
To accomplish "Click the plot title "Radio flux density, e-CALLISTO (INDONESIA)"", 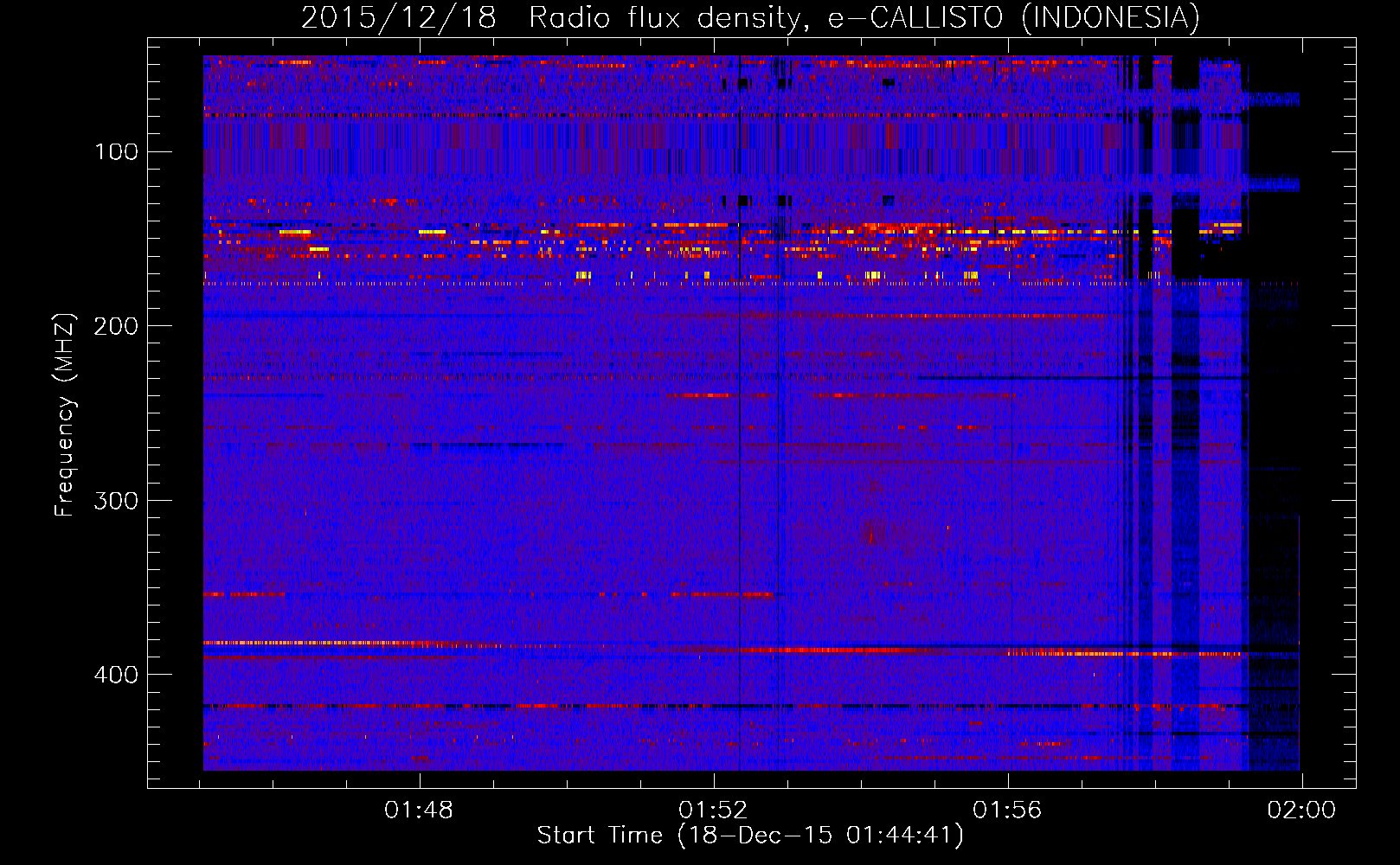I will pos(864,17).
